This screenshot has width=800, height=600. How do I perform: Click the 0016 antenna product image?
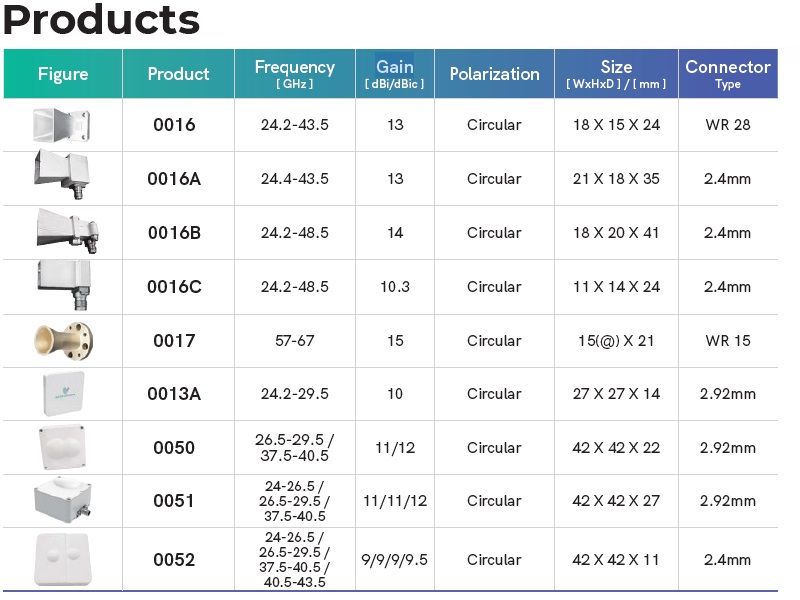tap(62, 126)
